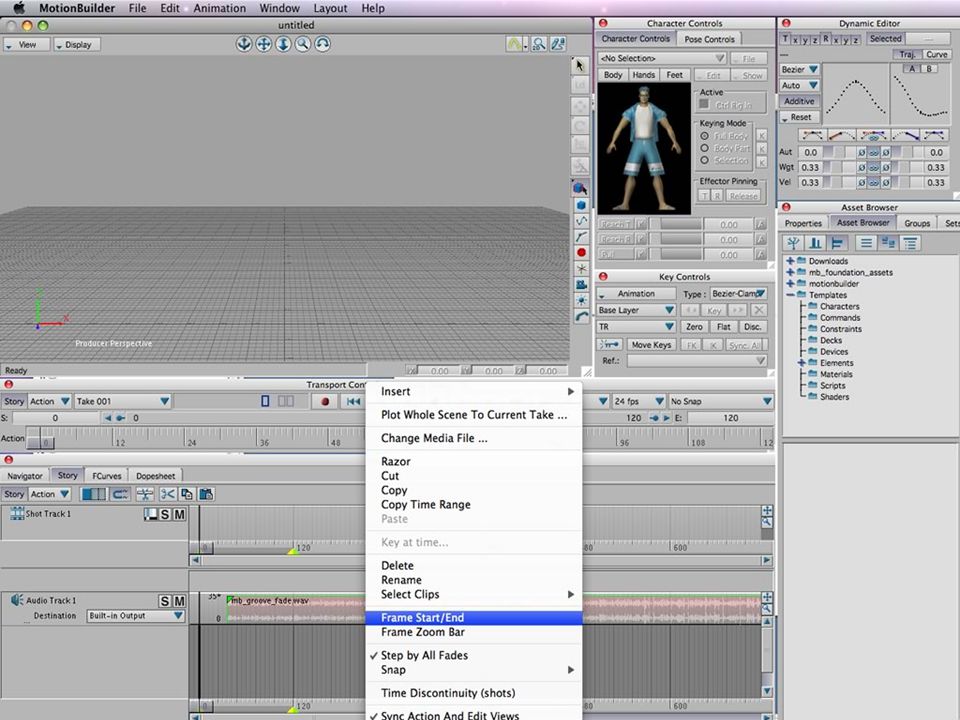Screen dimensions: 960x720
Task: Select Body Part keying mode radio button
Action: pyautogui.click(x=705, y=148)
